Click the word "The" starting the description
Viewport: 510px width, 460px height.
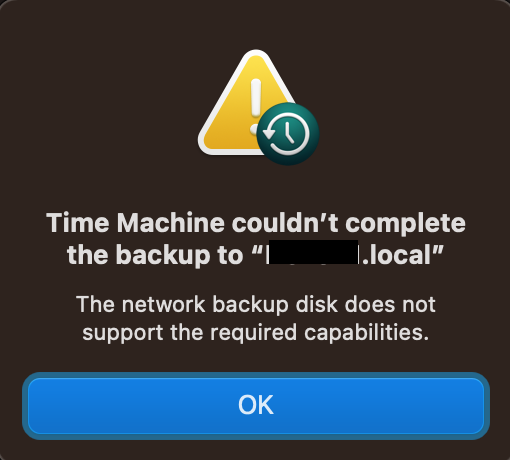(96, 304)
